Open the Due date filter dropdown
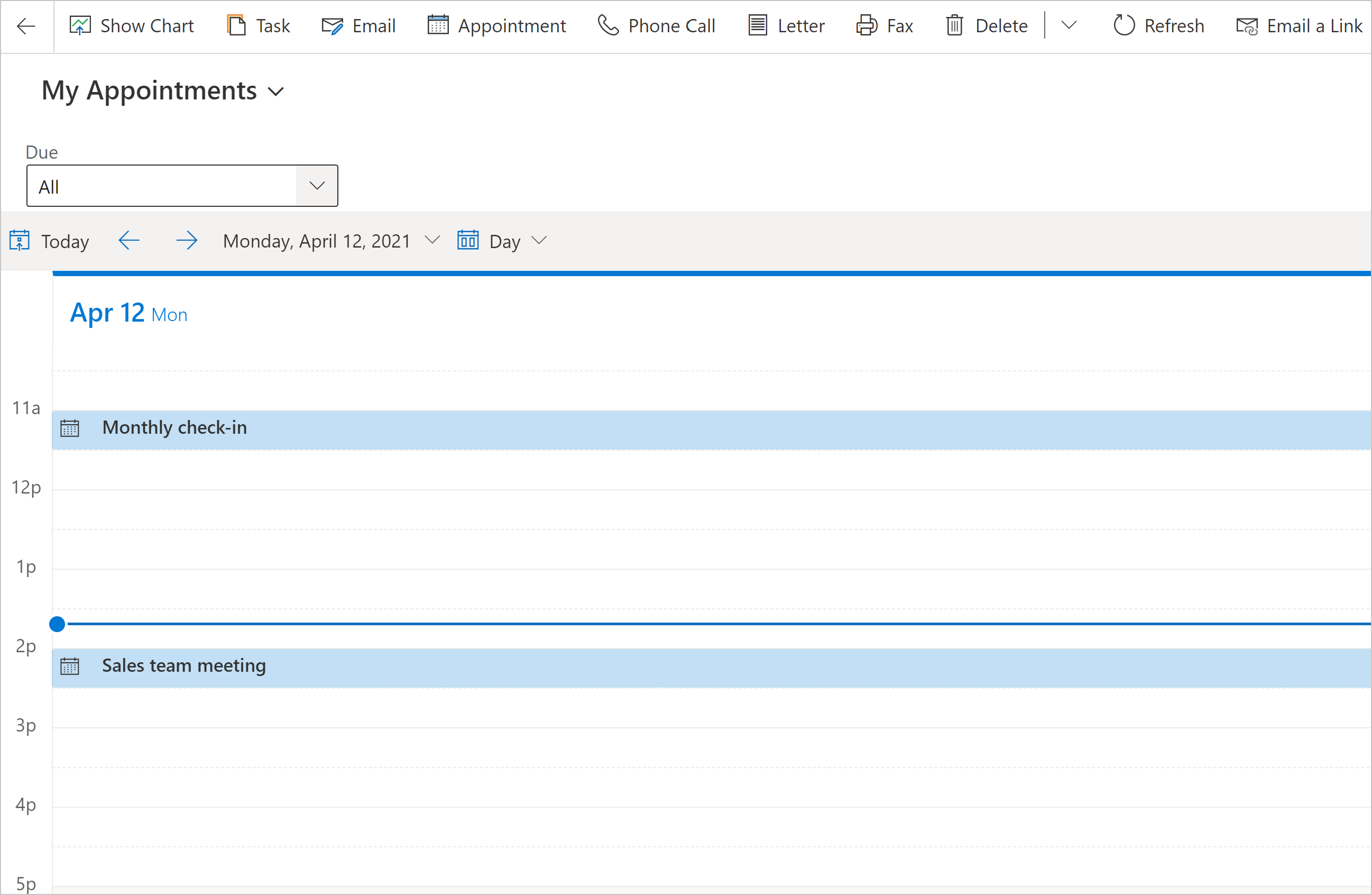Viewport: 1372px width, 895px height. (x=317, y=185)
